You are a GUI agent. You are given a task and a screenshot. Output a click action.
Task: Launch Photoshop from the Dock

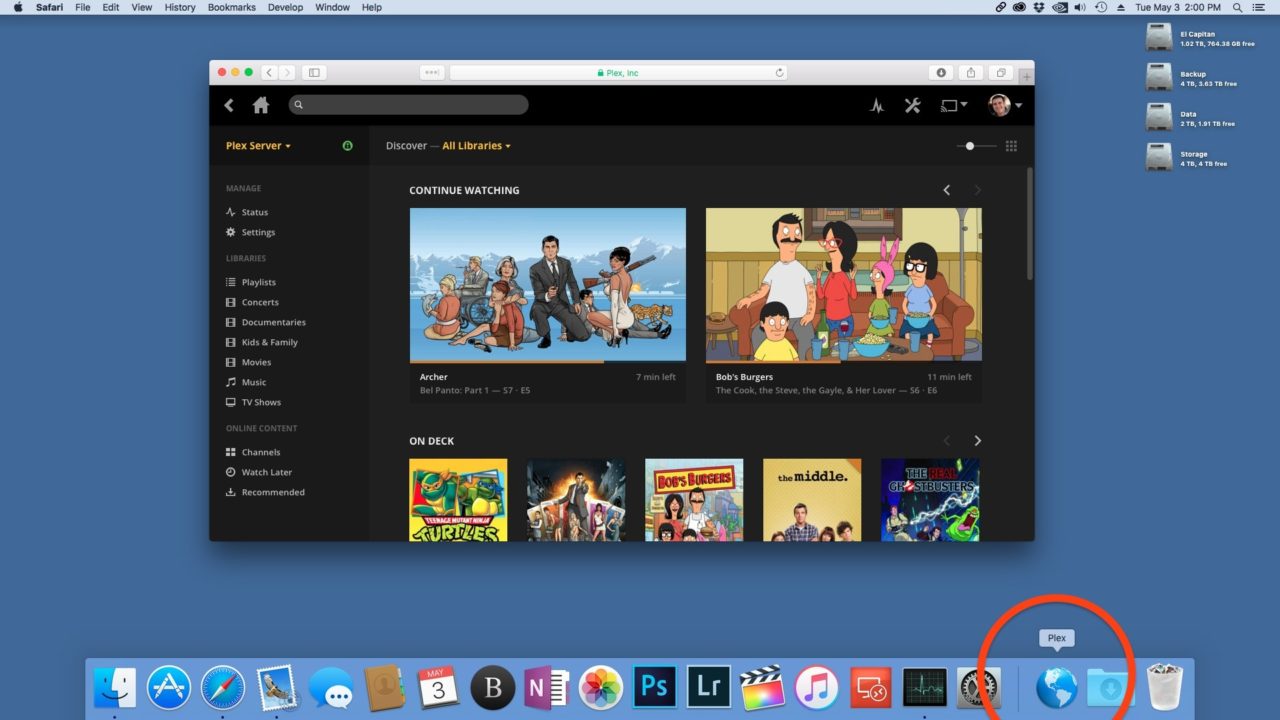tap(655, 688)
